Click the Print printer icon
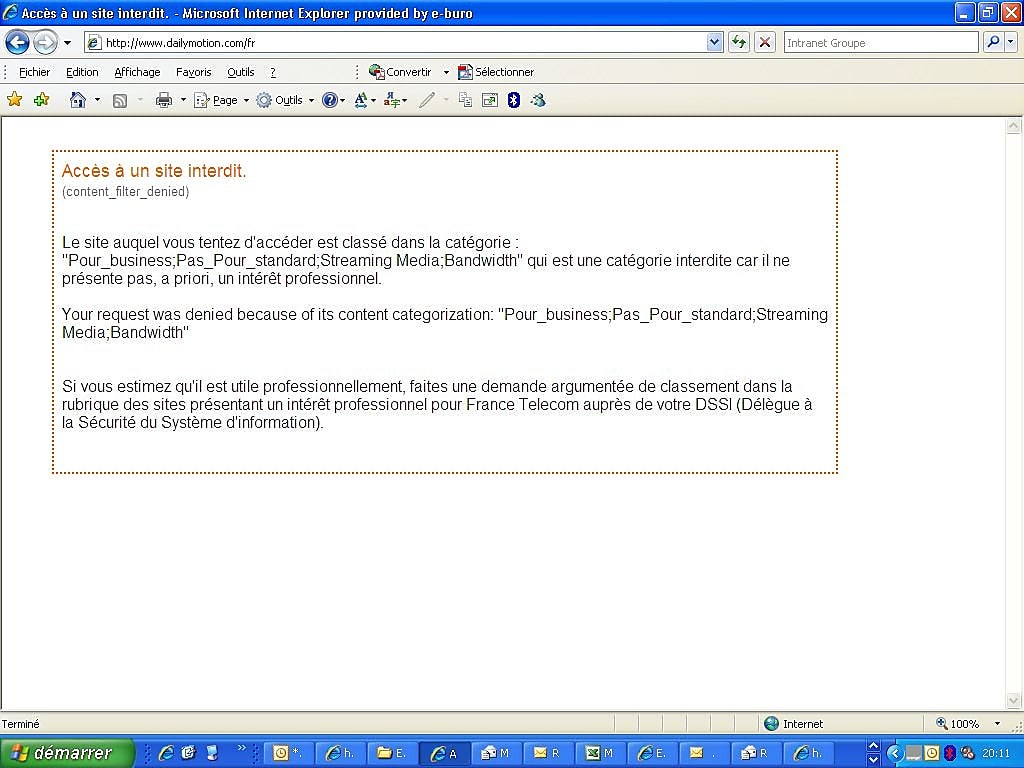Image resolution: width=1024 pixels, height=768 pixels. click(x=164, y=100)
